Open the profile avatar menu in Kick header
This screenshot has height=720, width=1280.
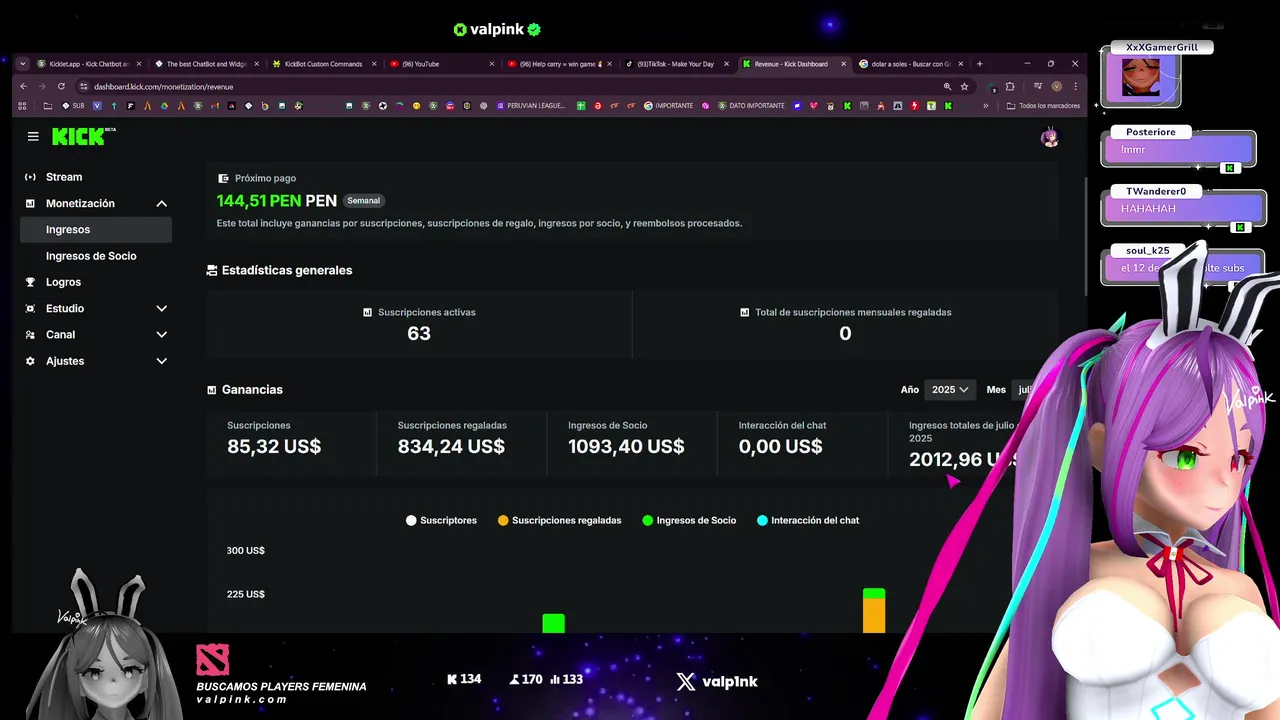[1050, 138]
